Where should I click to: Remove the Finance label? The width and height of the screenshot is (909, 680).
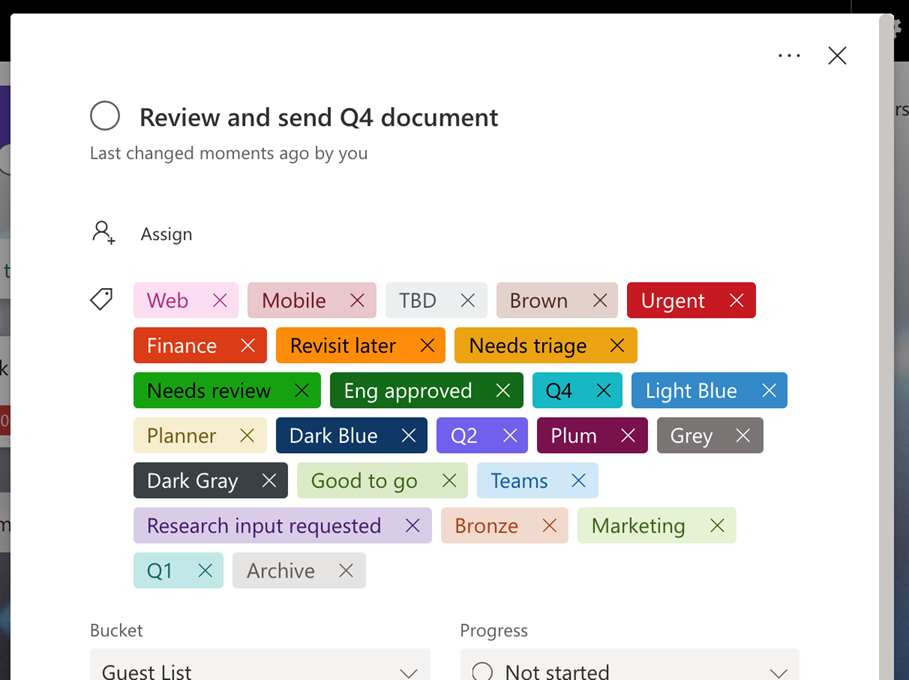pos(247,345)
